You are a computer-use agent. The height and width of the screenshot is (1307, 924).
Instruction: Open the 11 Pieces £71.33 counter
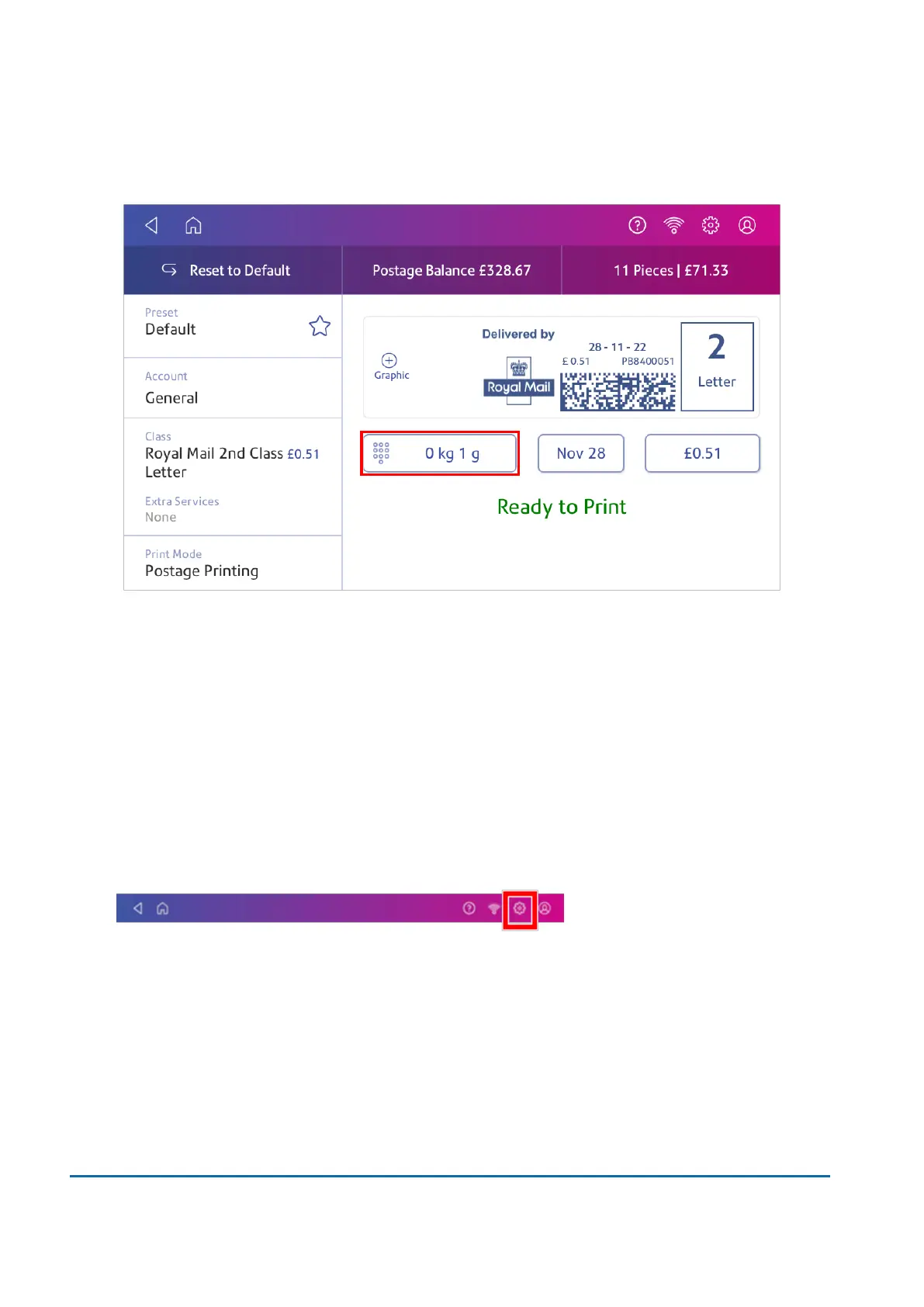[671, 270]
